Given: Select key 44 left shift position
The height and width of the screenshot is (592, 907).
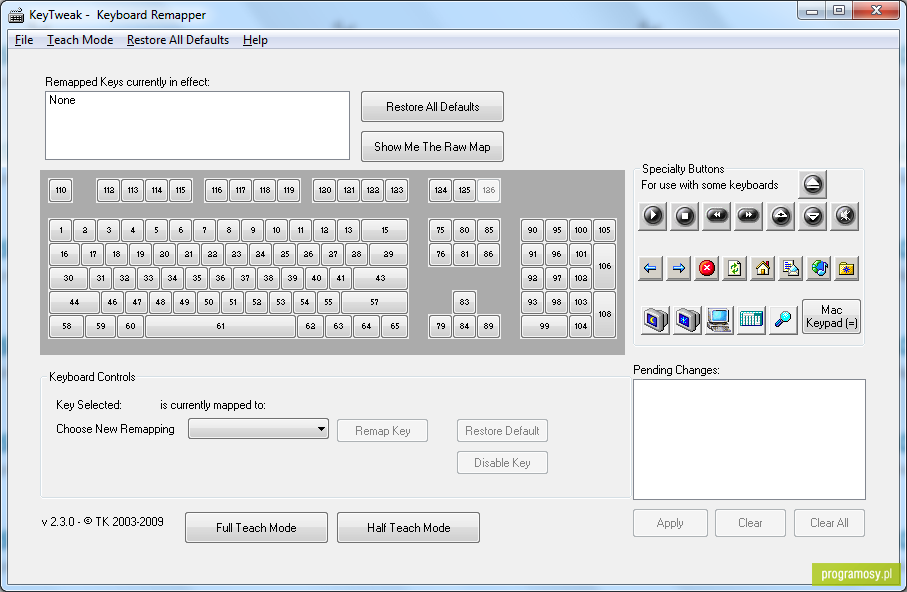Looking at the screenshot, I should click(x=74, y=302).
